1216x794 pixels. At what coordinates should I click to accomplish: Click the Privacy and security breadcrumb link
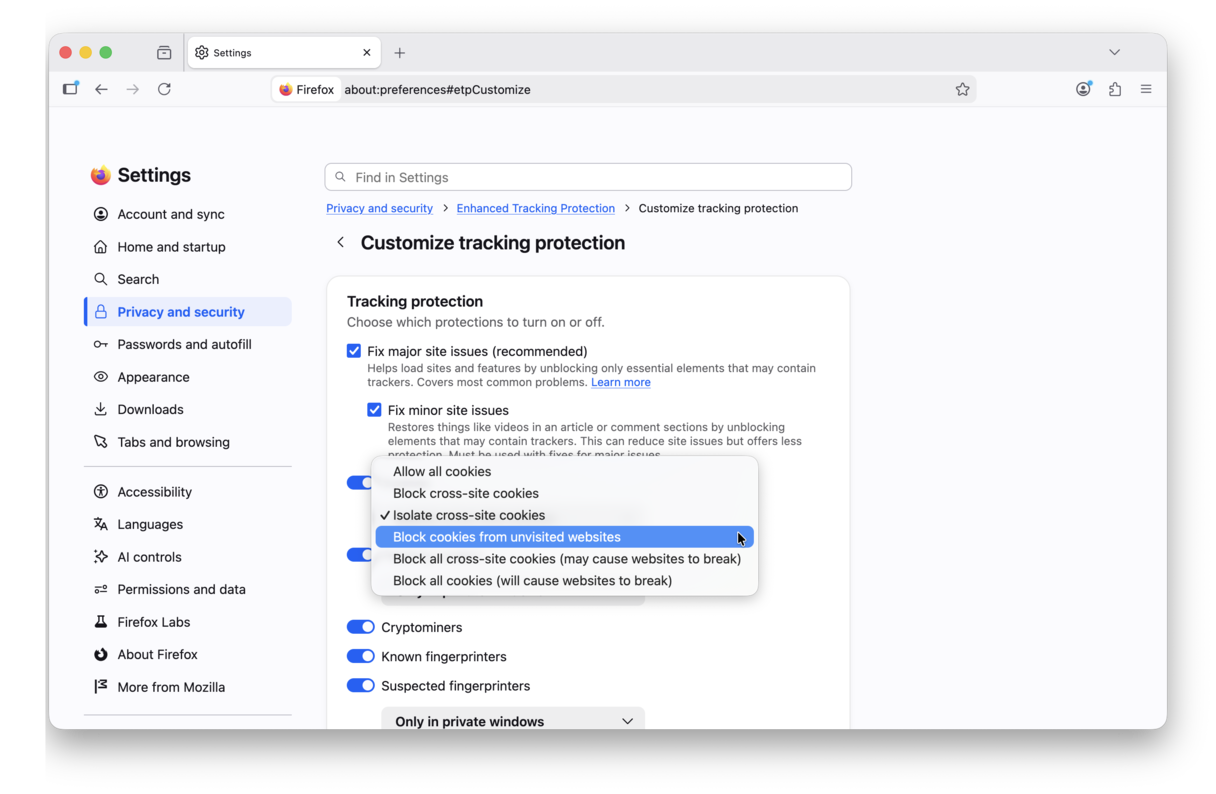coord(379,208)
